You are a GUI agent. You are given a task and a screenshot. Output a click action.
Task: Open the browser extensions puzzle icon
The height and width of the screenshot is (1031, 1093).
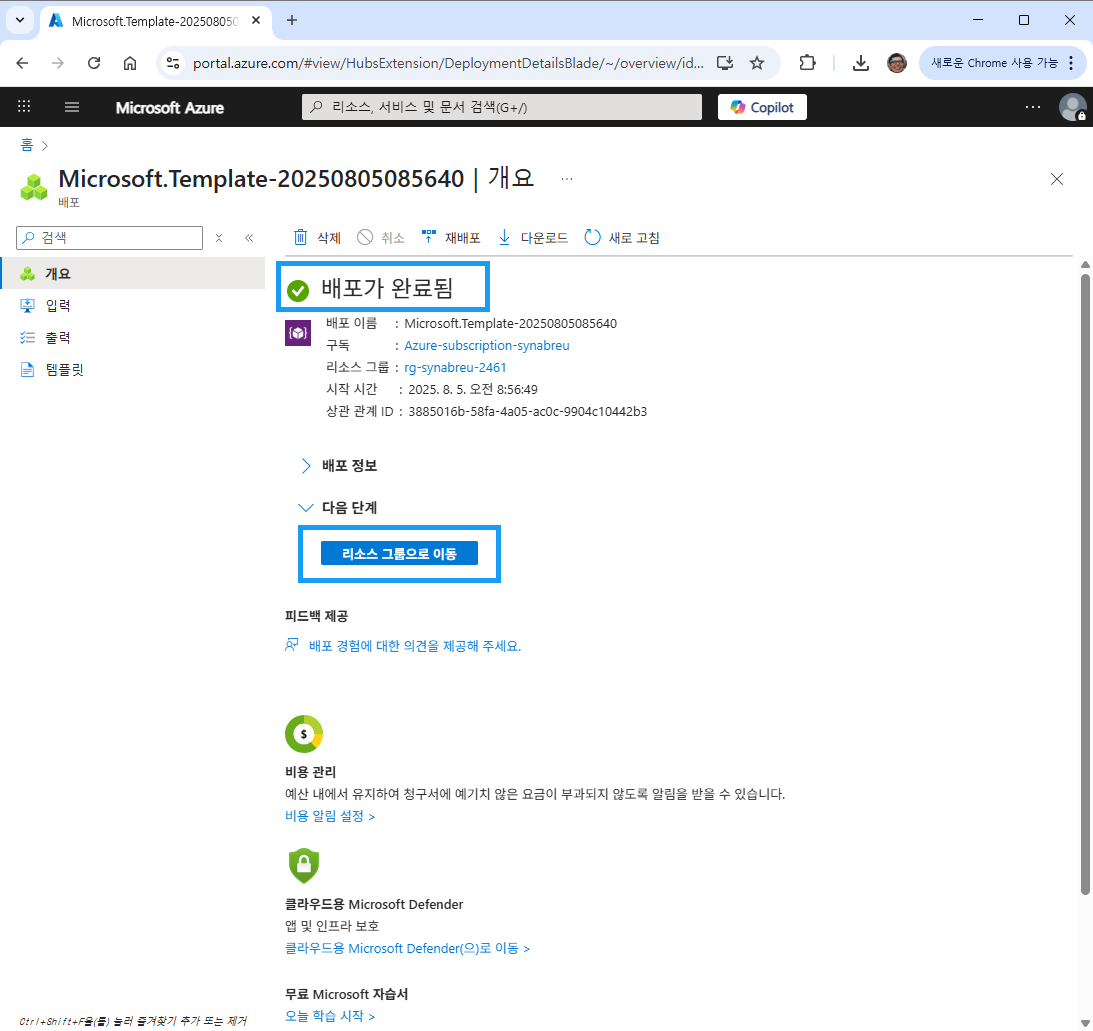point(807,63)
